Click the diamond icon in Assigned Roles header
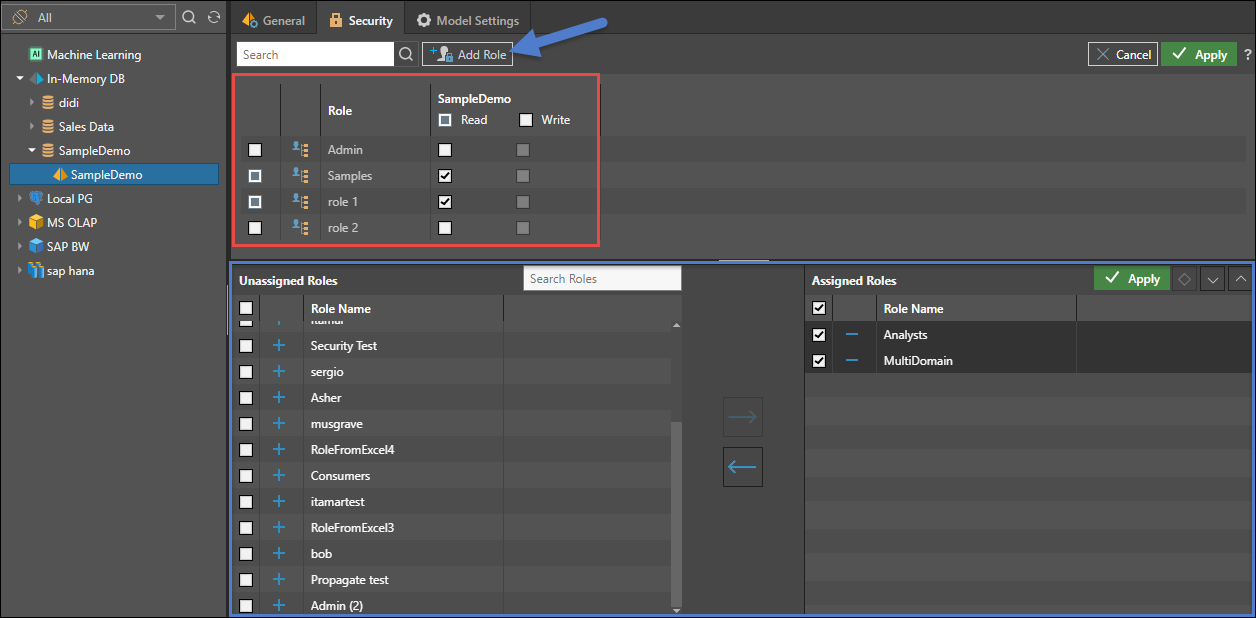The width and height of the screenshot is (1256, 618). pos(1184,280)
